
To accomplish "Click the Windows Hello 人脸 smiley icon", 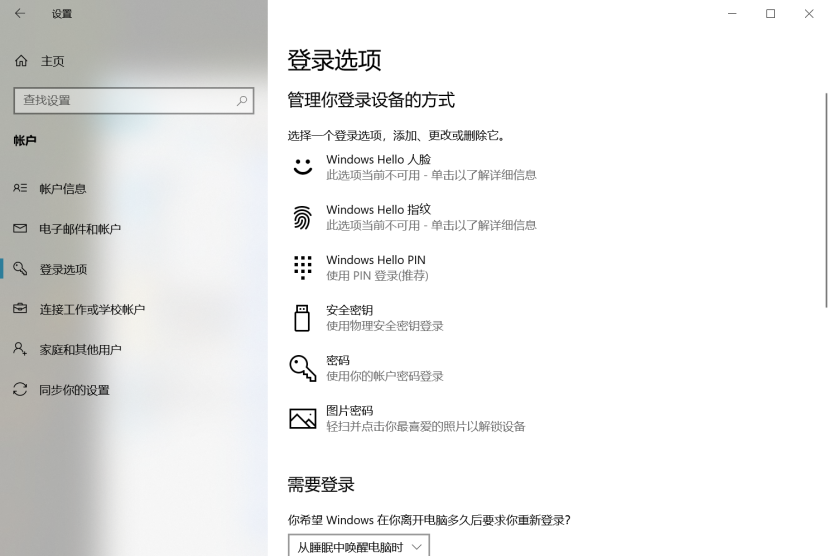I will [x=303, y=166].
